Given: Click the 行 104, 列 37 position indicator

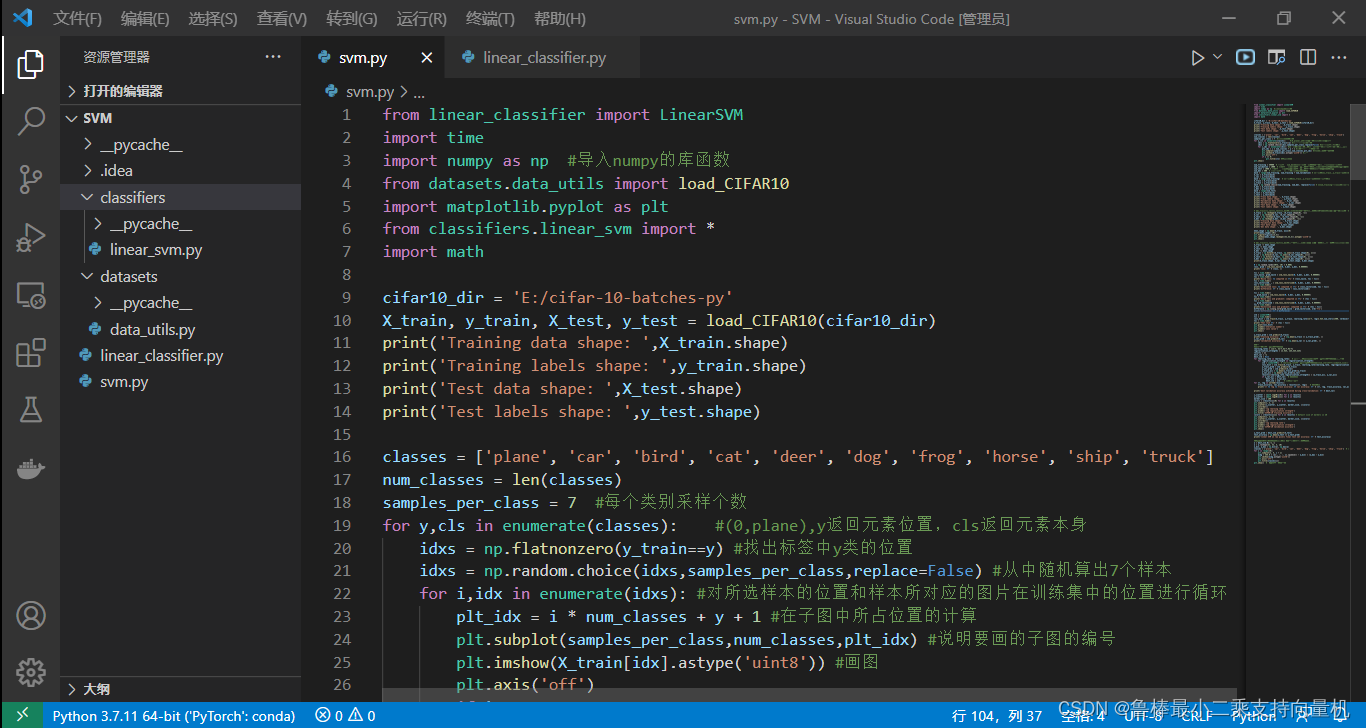Looking at the screenshot, I should (x=997, y=716).
